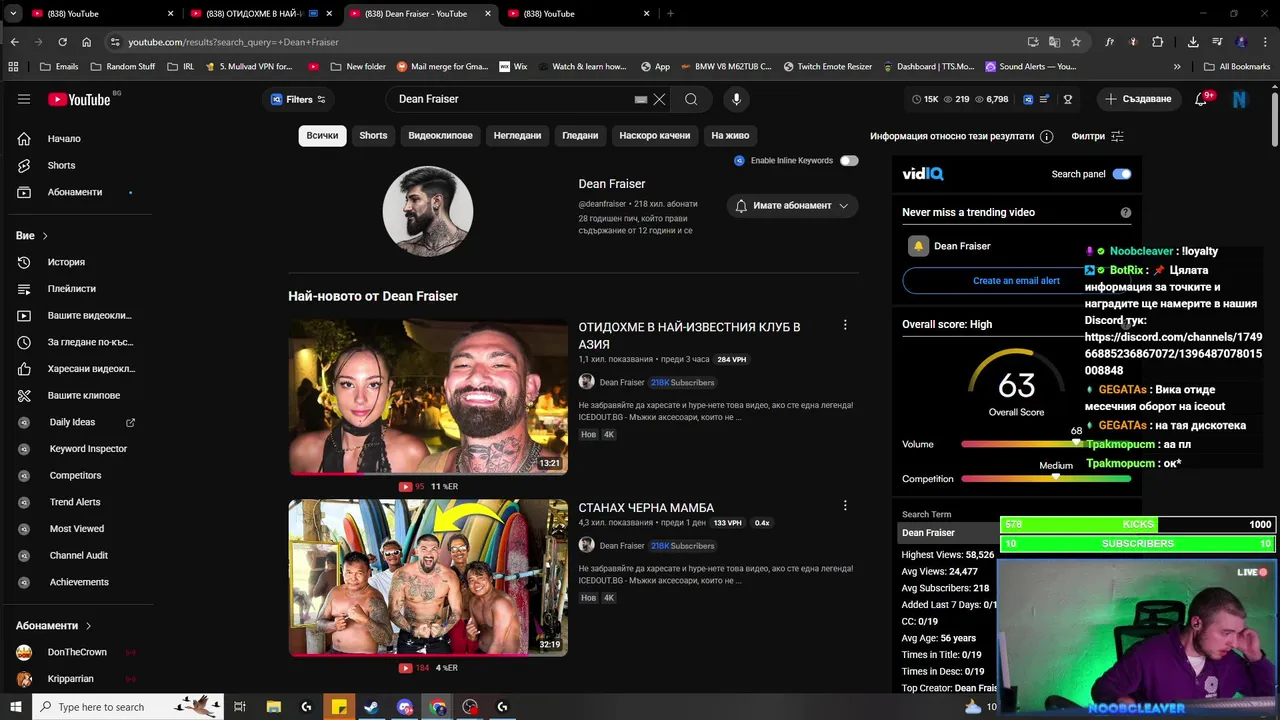Viewport: 1280px width, 720px height.
Task: Click the Windows search box on the taskbar
Action: (130, 707)
